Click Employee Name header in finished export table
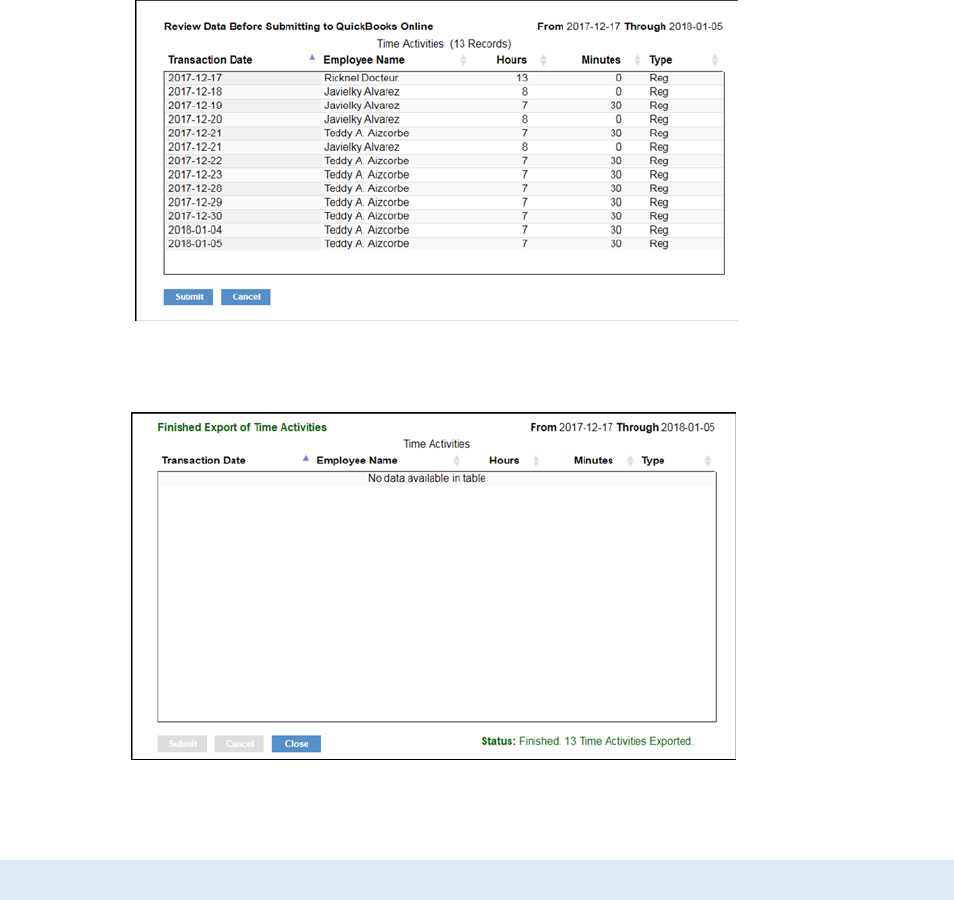This screenshot has width=954, height=900. point(357,461)
